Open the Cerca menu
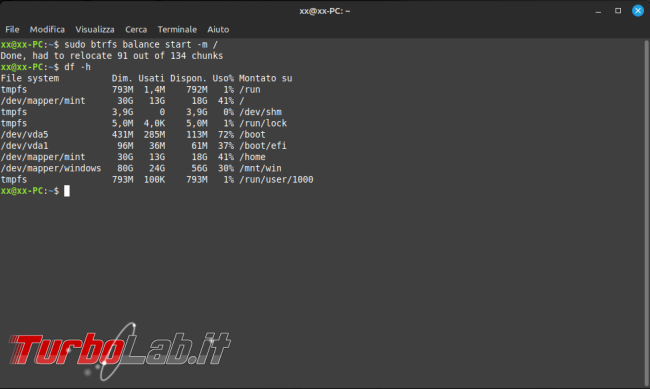 click(136, 29)
